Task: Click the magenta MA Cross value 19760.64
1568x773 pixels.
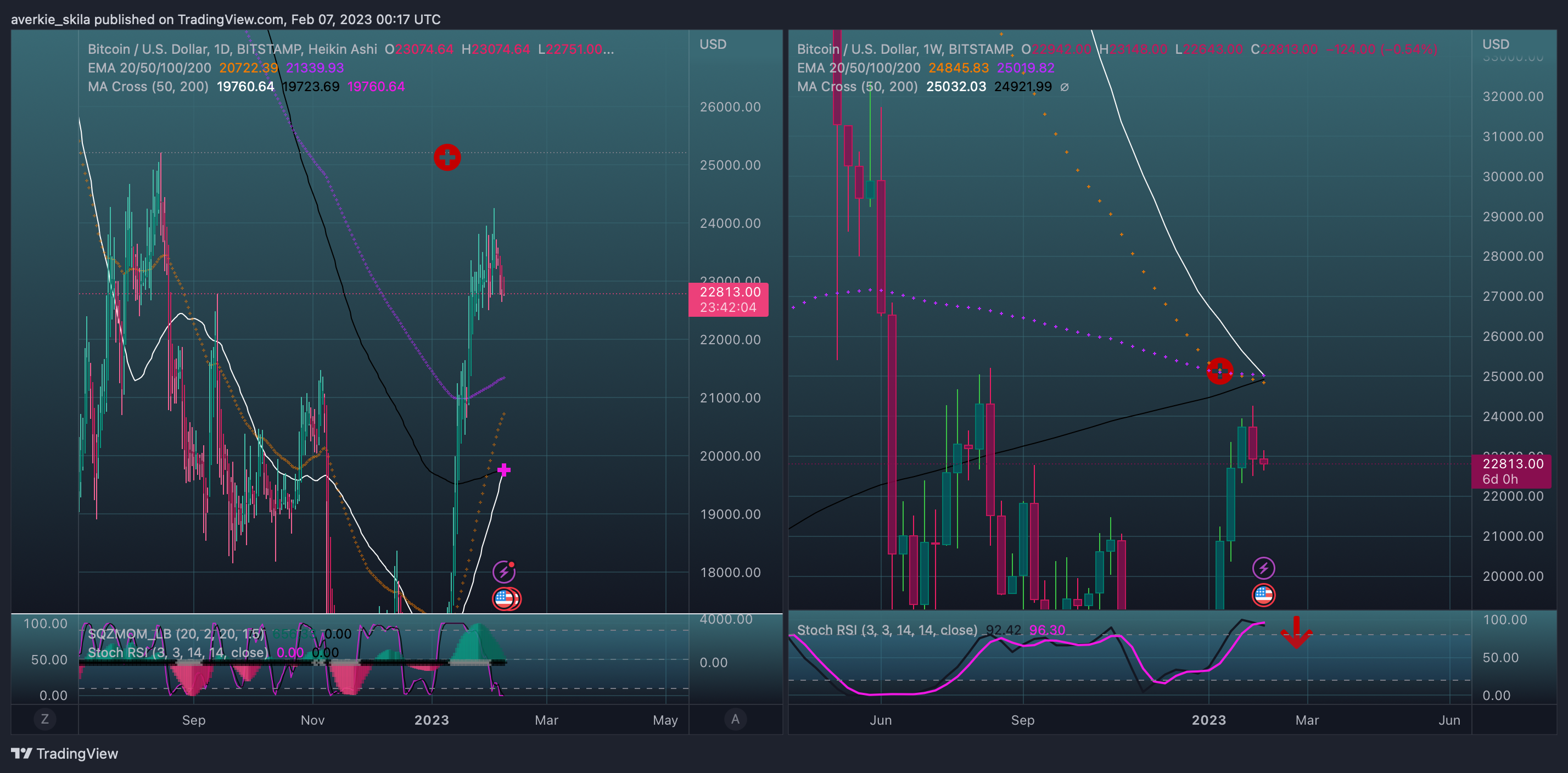Action: click(376, 87)
